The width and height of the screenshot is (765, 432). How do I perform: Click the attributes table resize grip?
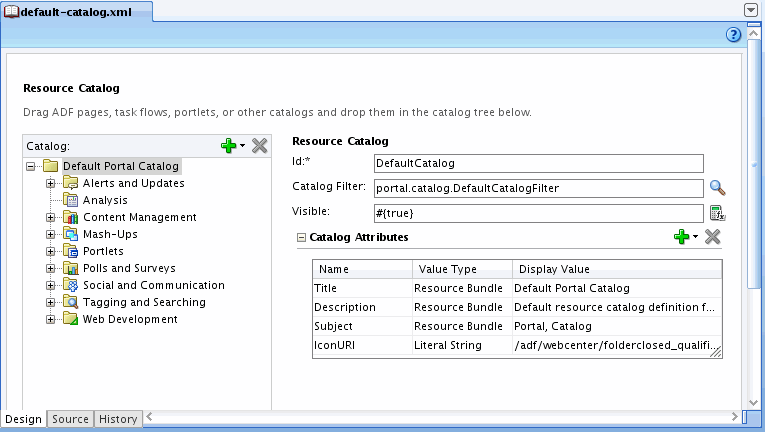[716, 352]
